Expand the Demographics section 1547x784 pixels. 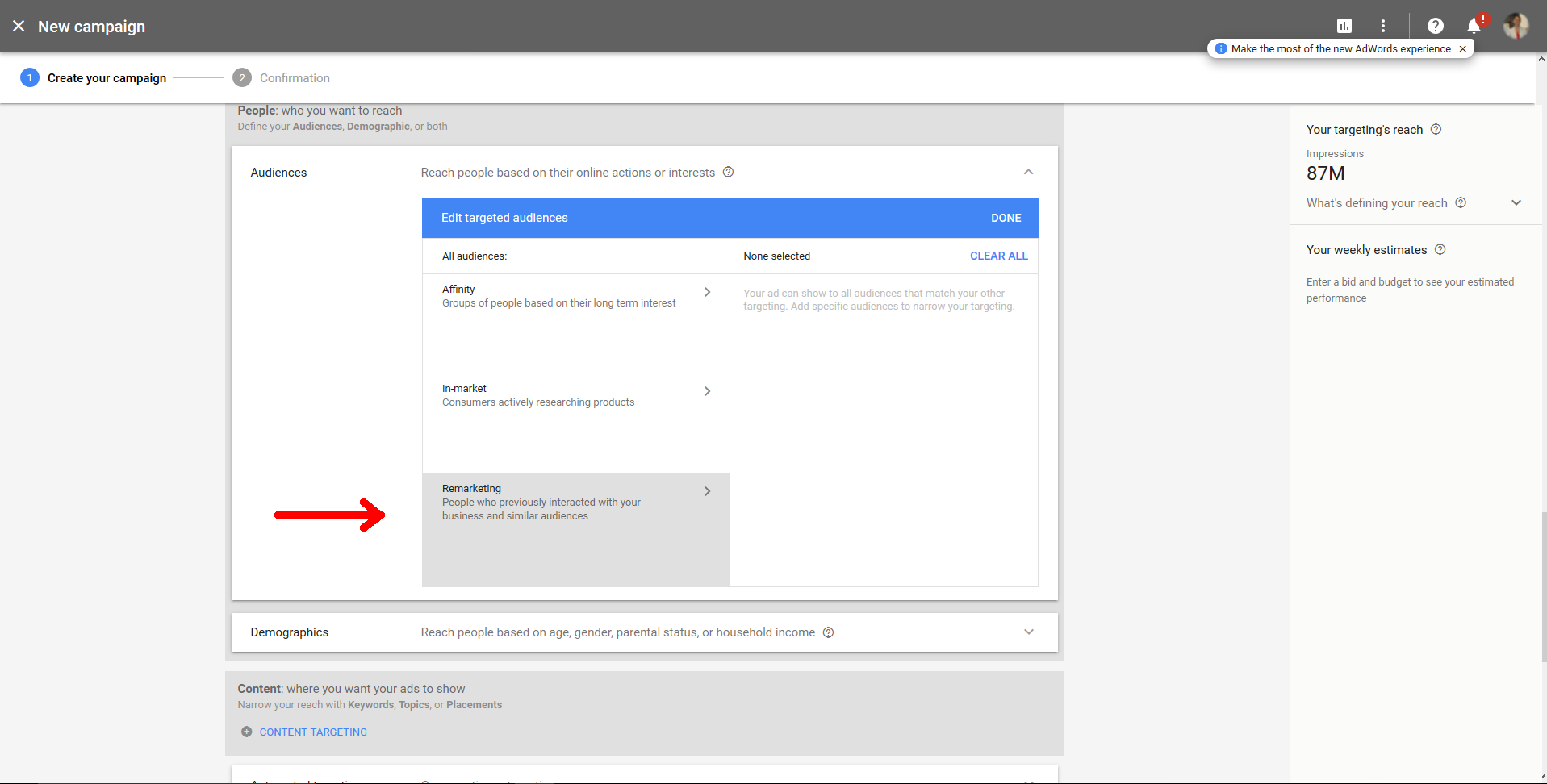pyautogui.click(x=1029, y=632)
